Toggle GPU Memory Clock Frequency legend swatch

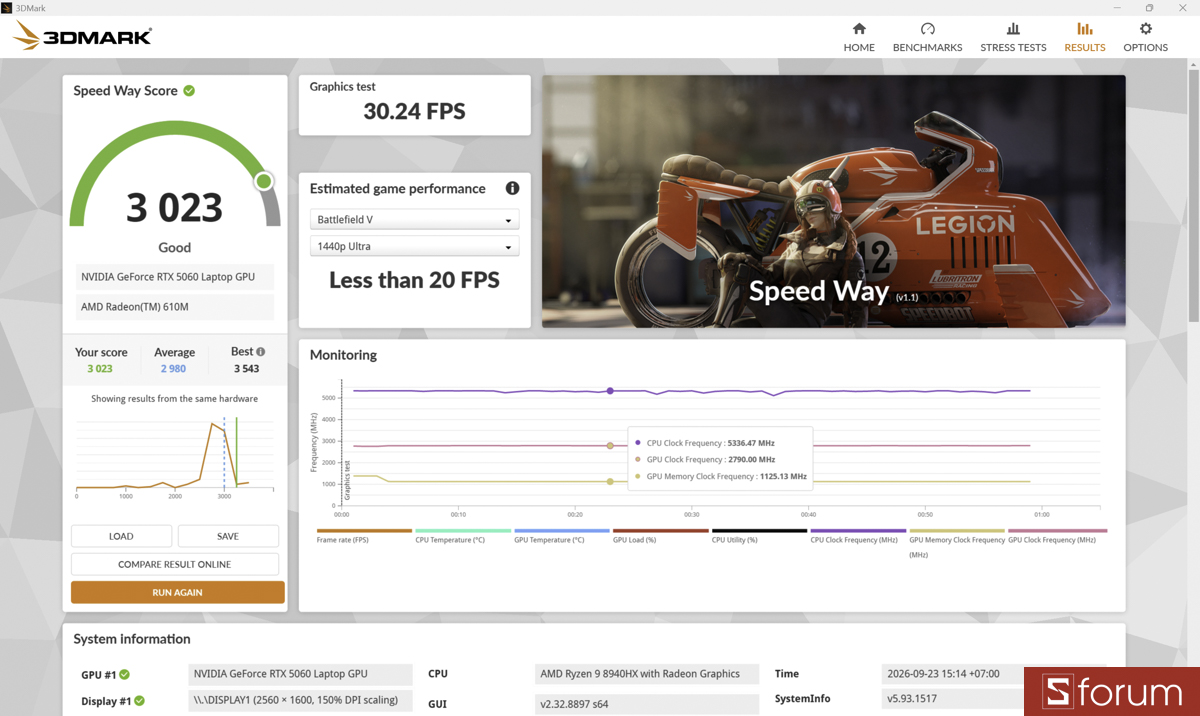[x=957, y=531]
